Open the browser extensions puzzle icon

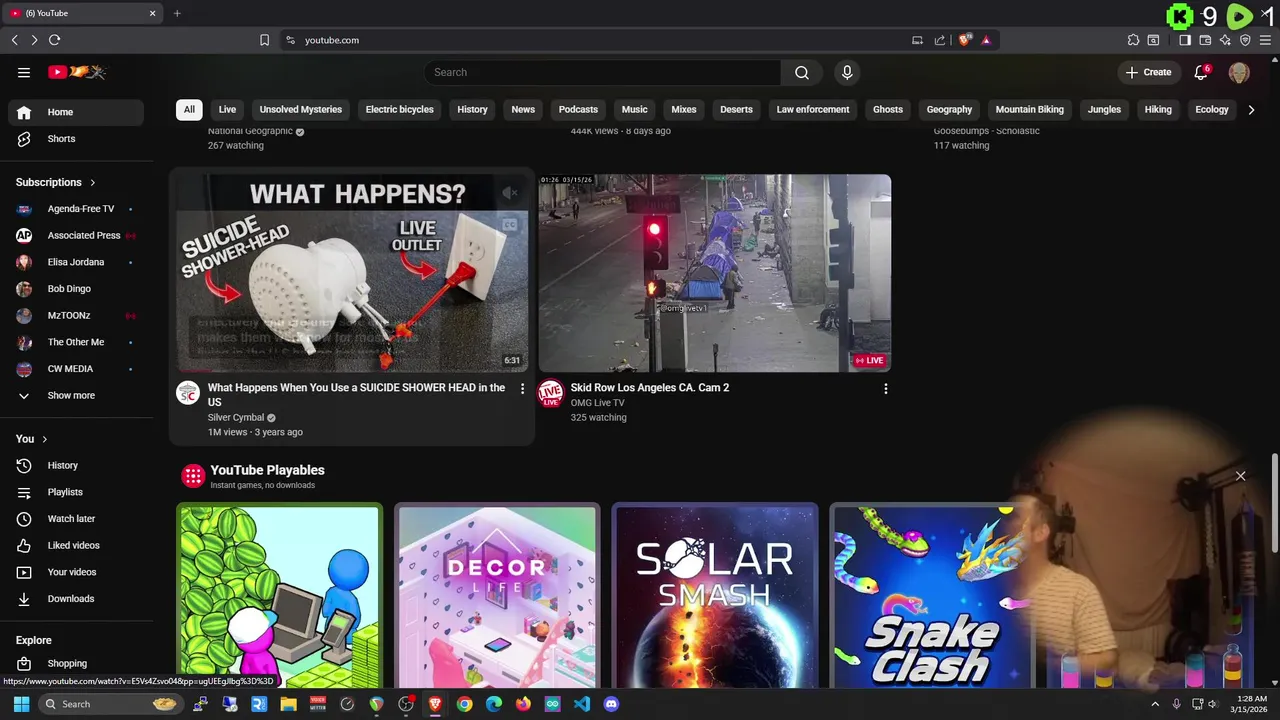(1133, 40)
